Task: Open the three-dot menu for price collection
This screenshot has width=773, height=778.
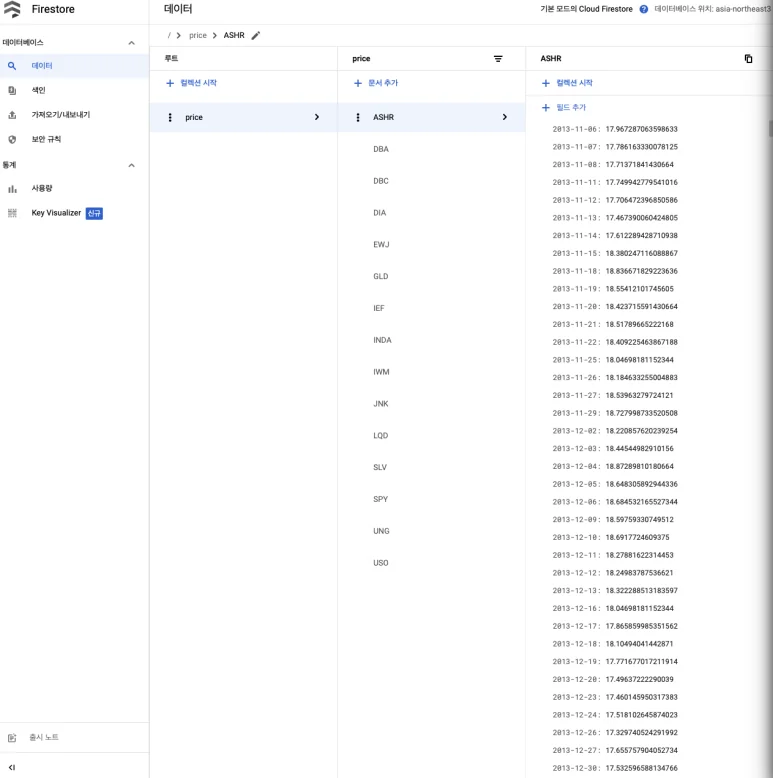Action: pos(170,117)
